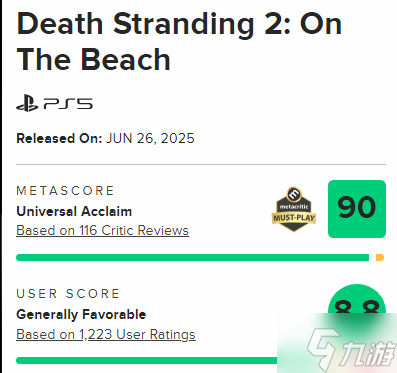Click the Released On label
397x373 pixels.
[59, 138]
